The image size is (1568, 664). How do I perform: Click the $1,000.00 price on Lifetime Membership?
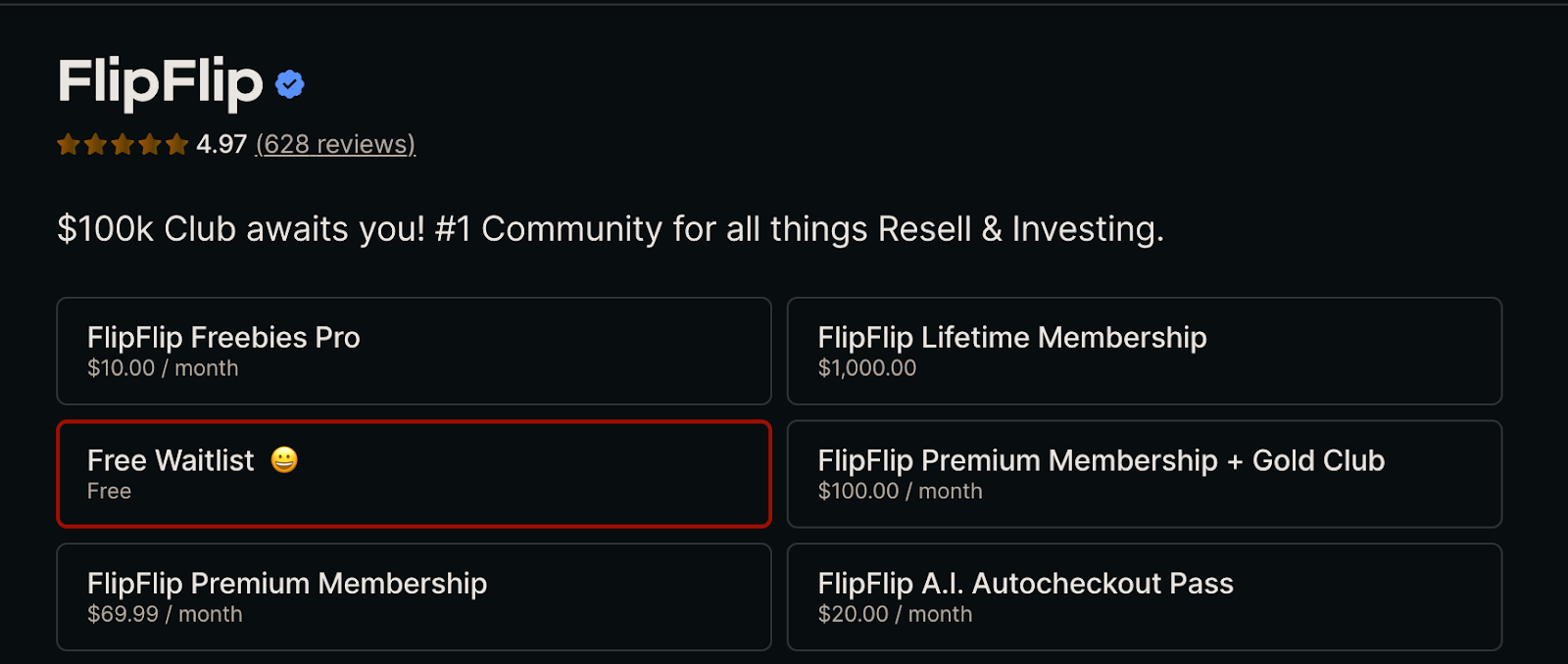pyautogui.click(x=866, y=368)
